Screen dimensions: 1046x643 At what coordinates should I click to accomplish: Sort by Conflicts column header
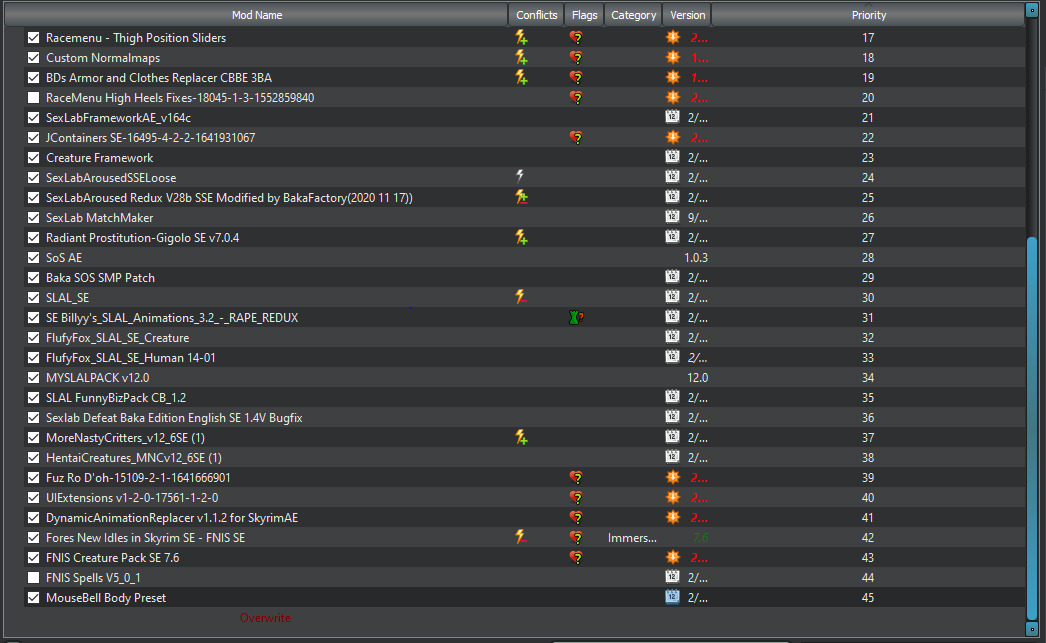tap(536, 15)
